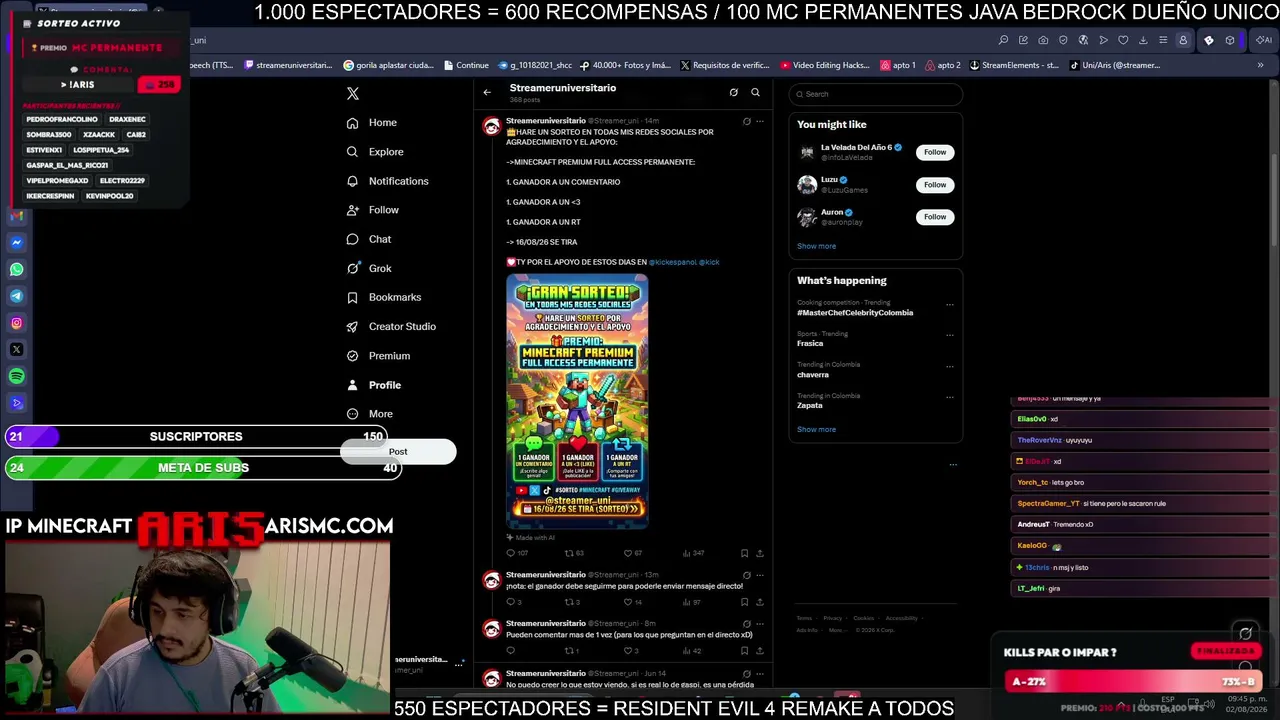
Task: Open Telegram in the browser sidebar
Action: (x=17, y=296)
